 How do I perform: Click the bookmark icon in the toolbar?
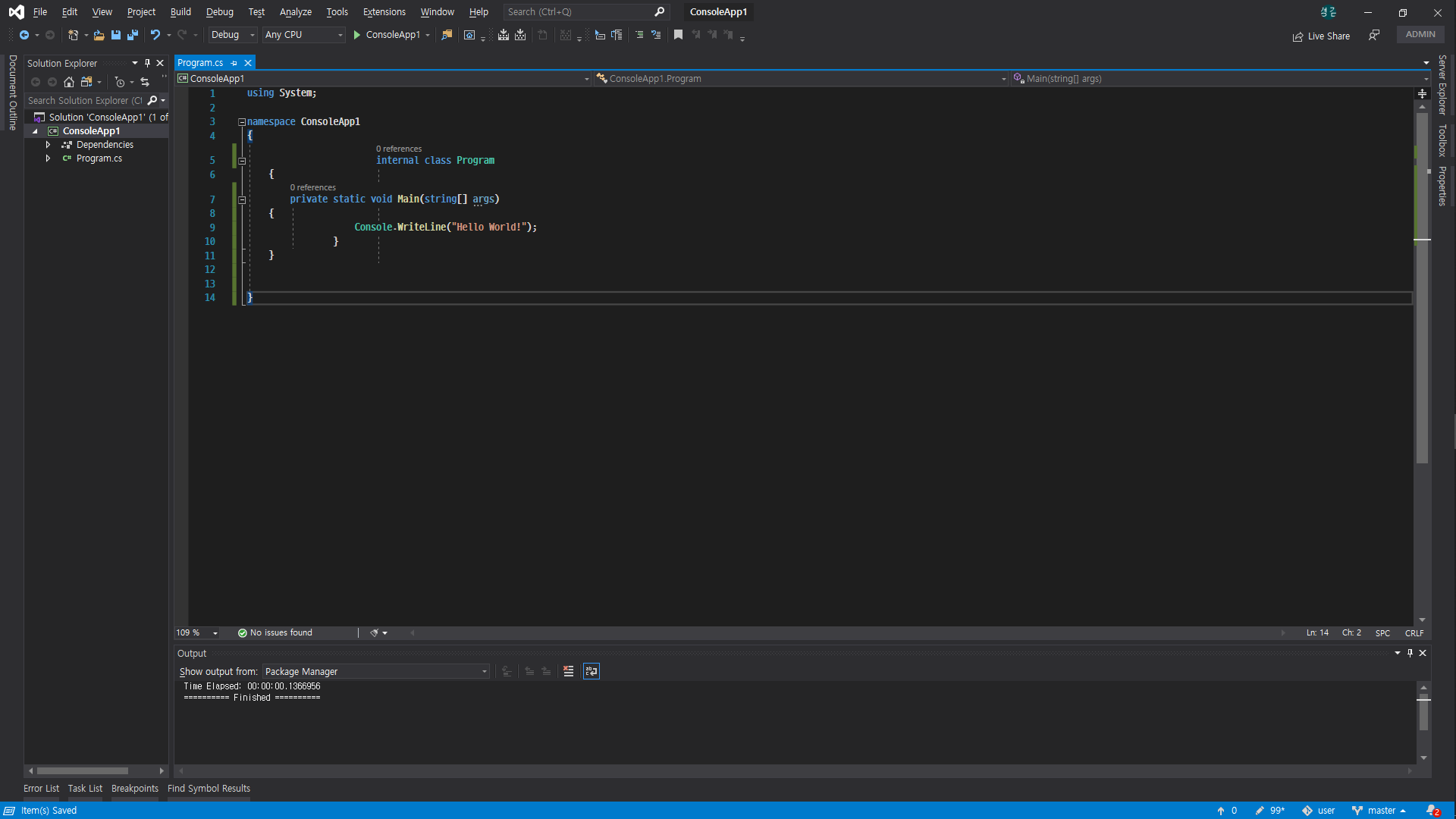[x=678, y=35]
